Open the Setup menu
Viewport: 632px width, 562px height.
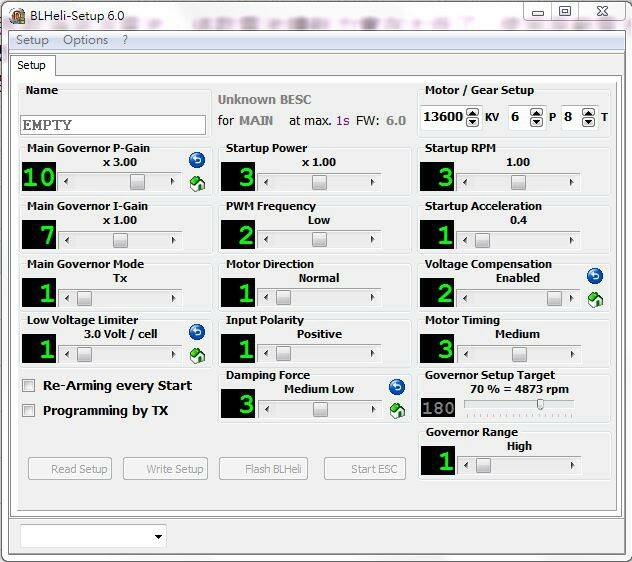(32, 40)
